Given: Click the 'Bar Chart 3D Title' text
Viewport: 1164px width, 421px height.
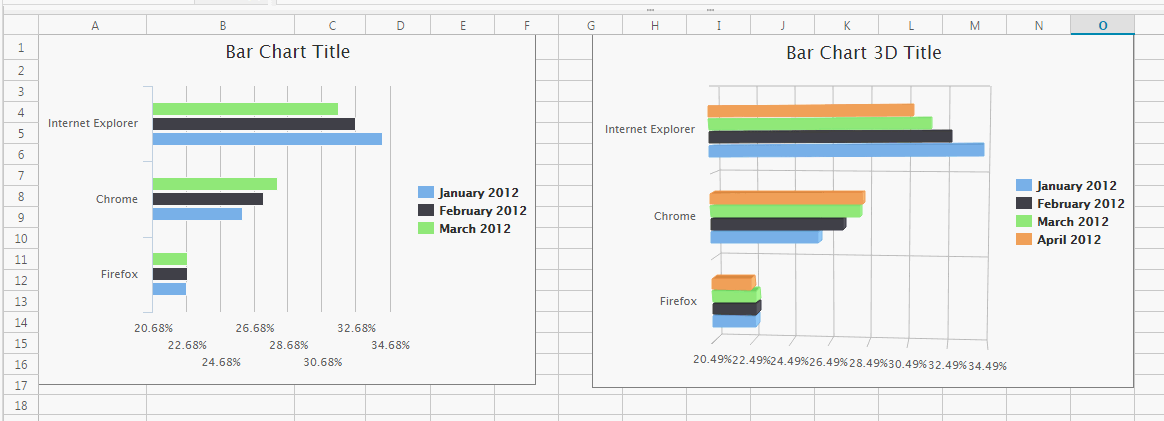Looking at the screenshot, I should pyautogui.click(x=863, y=53).
